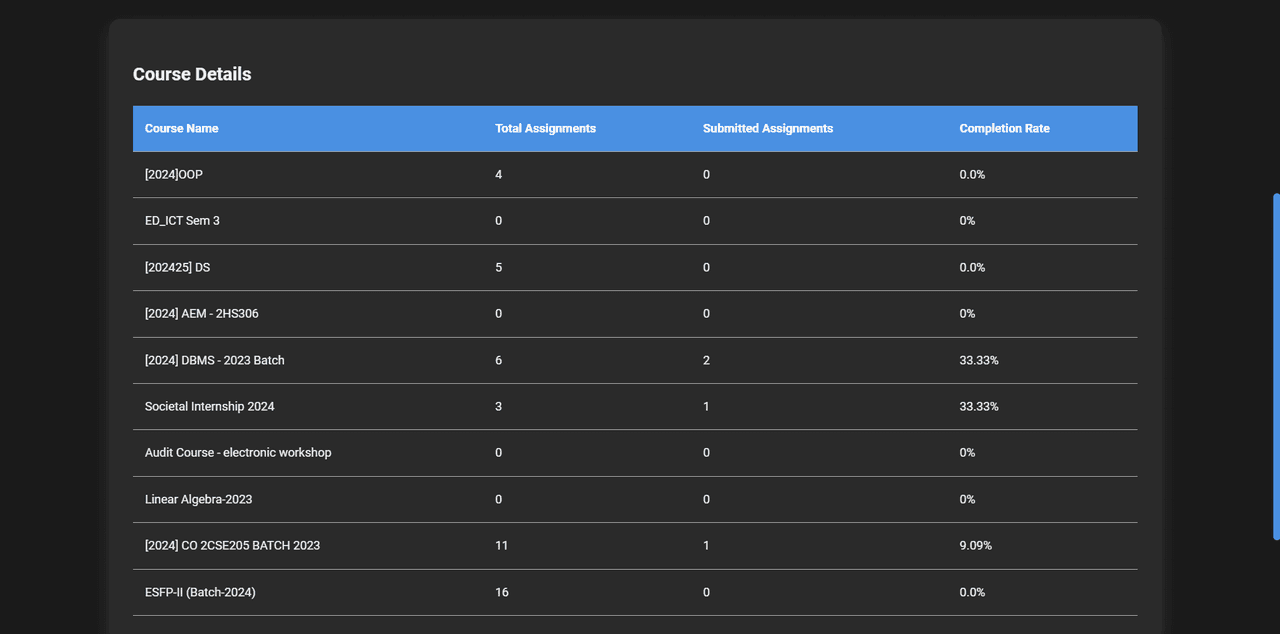Screen dimensions: 1280x634
Task: Click the 9.09% completion rate value
Action: [975, 546]
